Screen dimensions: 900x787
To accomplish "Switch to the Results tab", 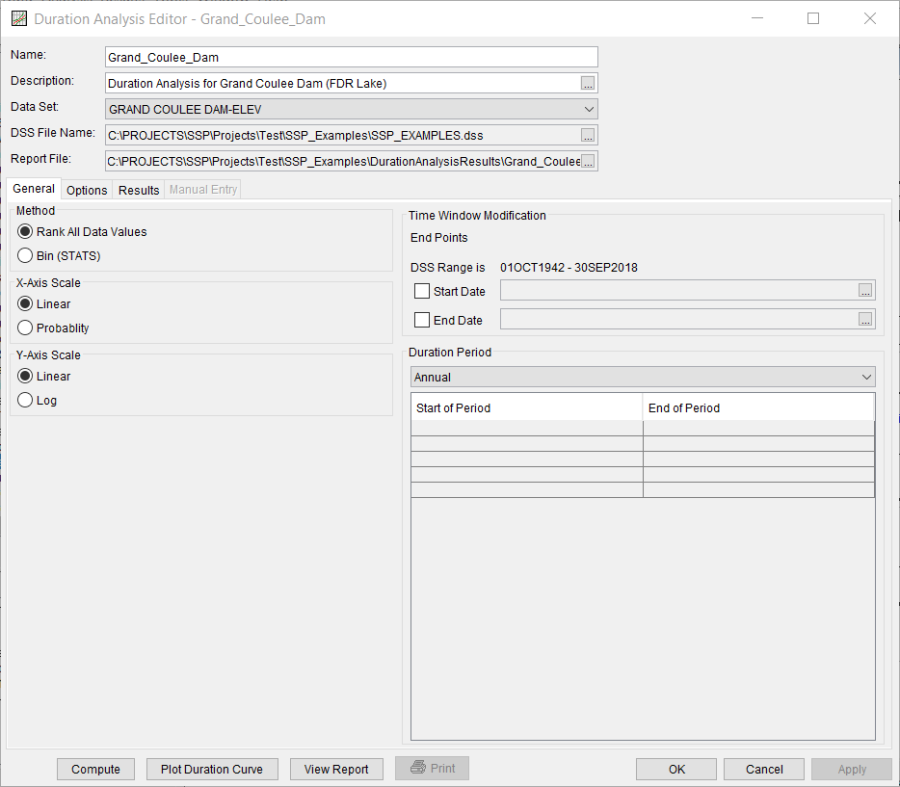I will (138, 189).
